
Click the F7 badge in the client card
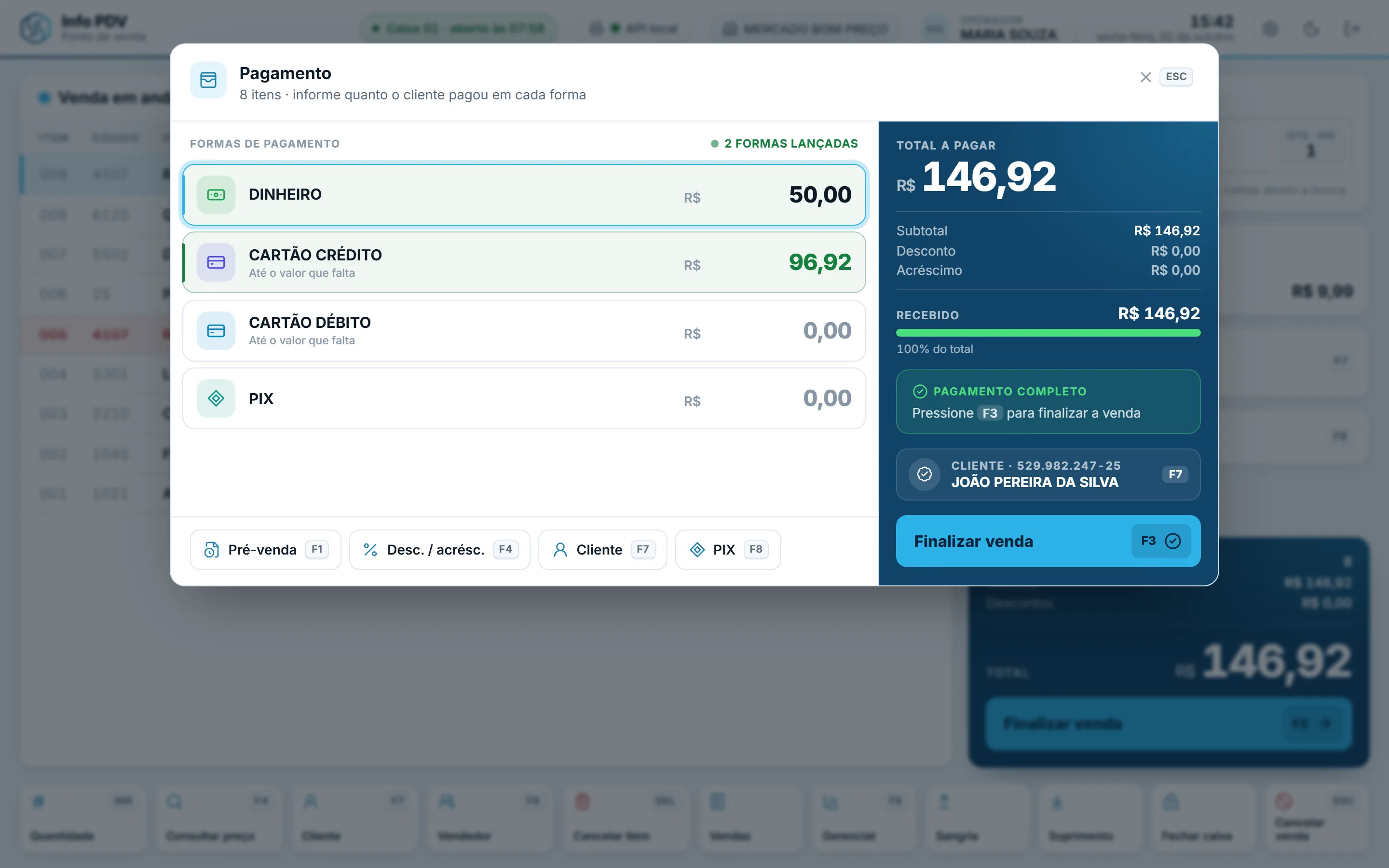click(1175, 474)
